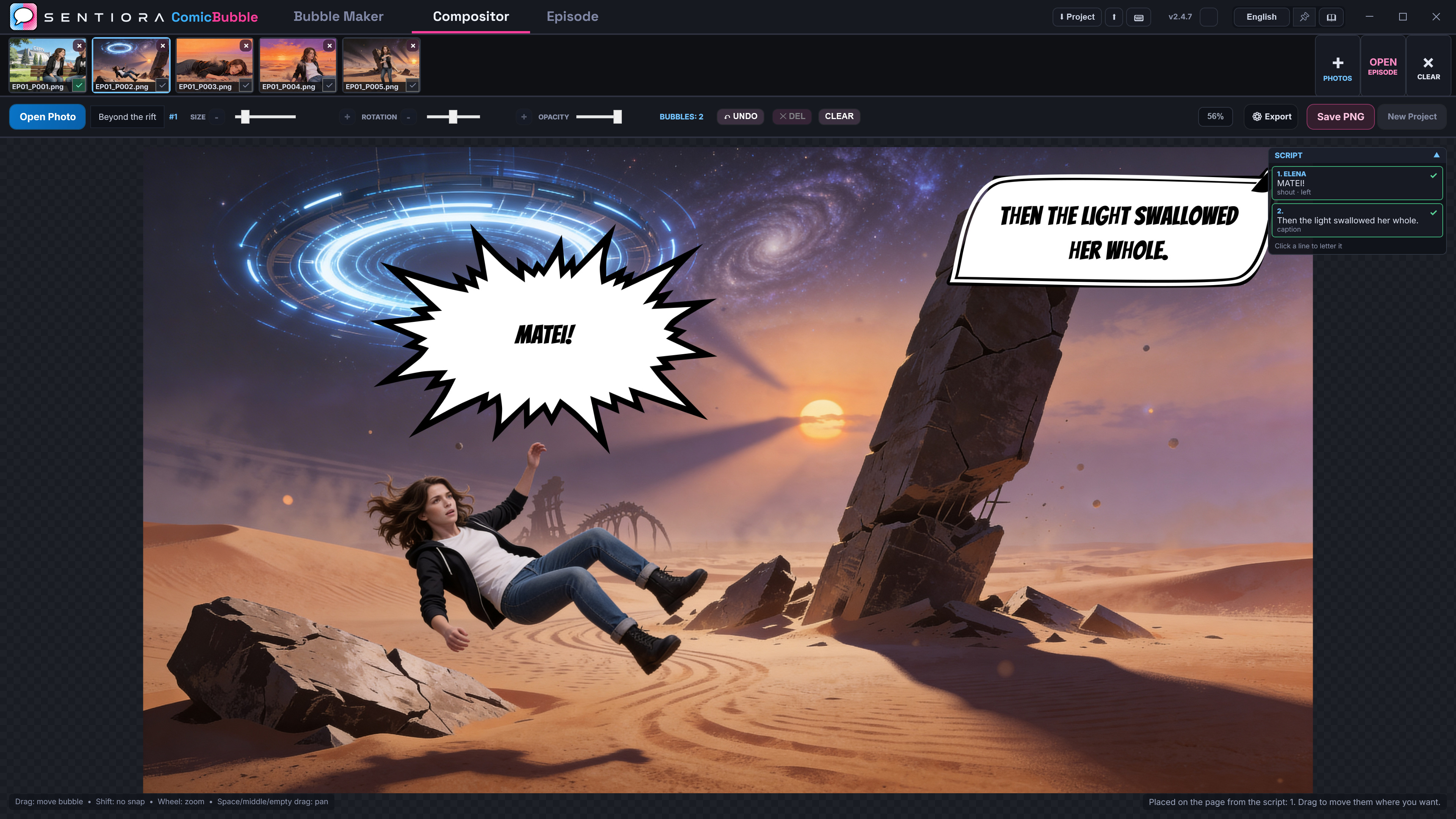Image resolution: width=1456 pixels, height=819 pixels.
Task: Increase rotation with plus button
Action: pos(524,117)
